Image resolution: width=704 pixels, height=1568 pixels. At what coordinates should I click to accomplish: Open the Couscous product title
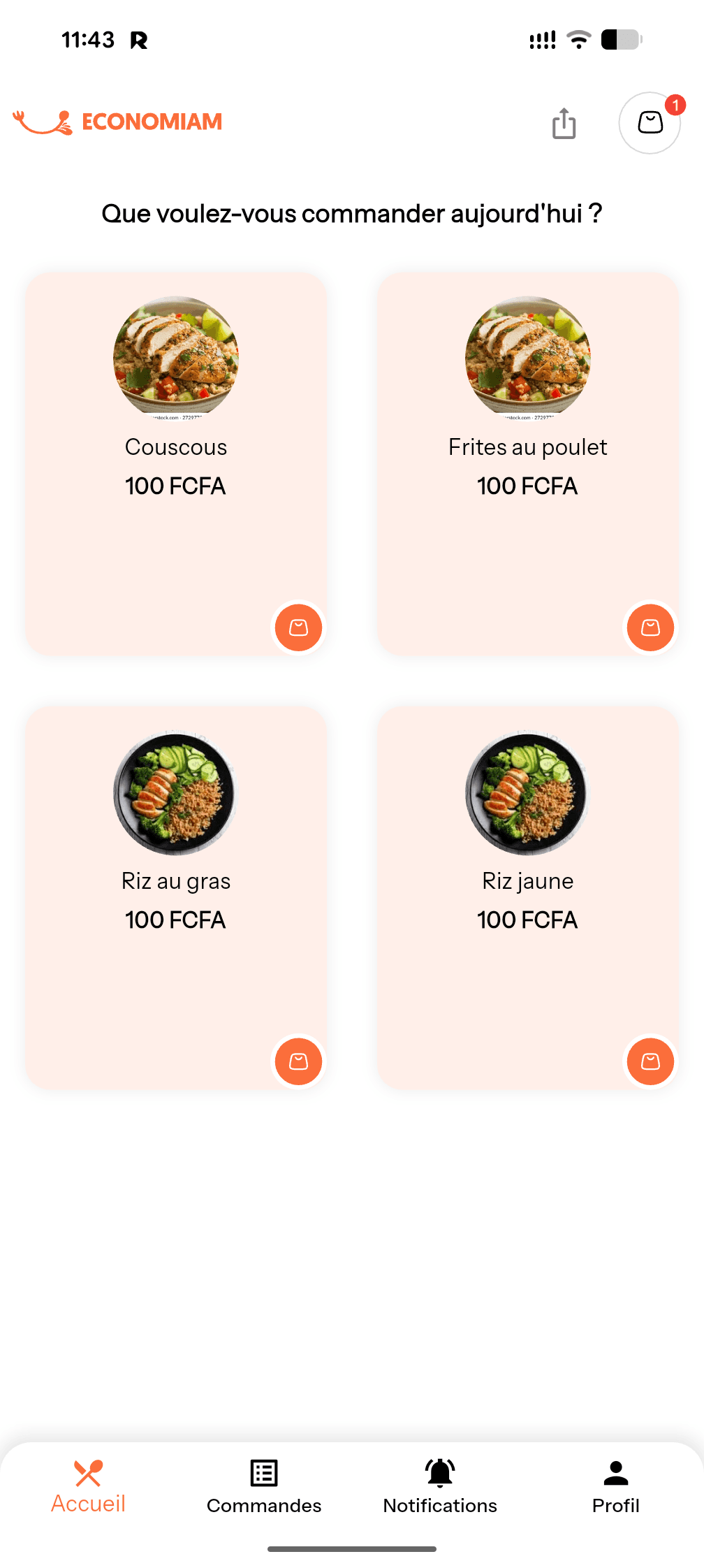(176, 447)
